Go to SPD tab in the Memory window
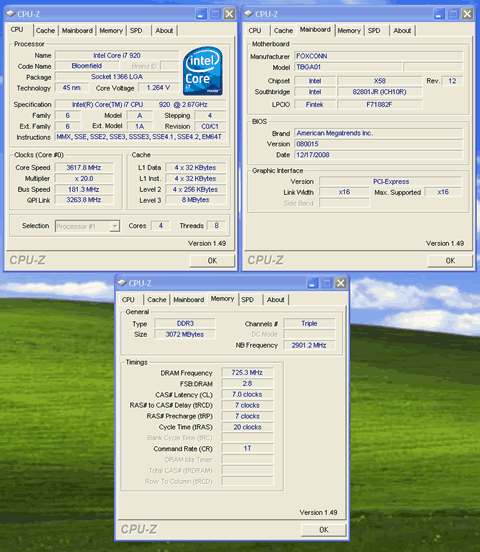This screenshot has height=552, width=480. (247, 300)
